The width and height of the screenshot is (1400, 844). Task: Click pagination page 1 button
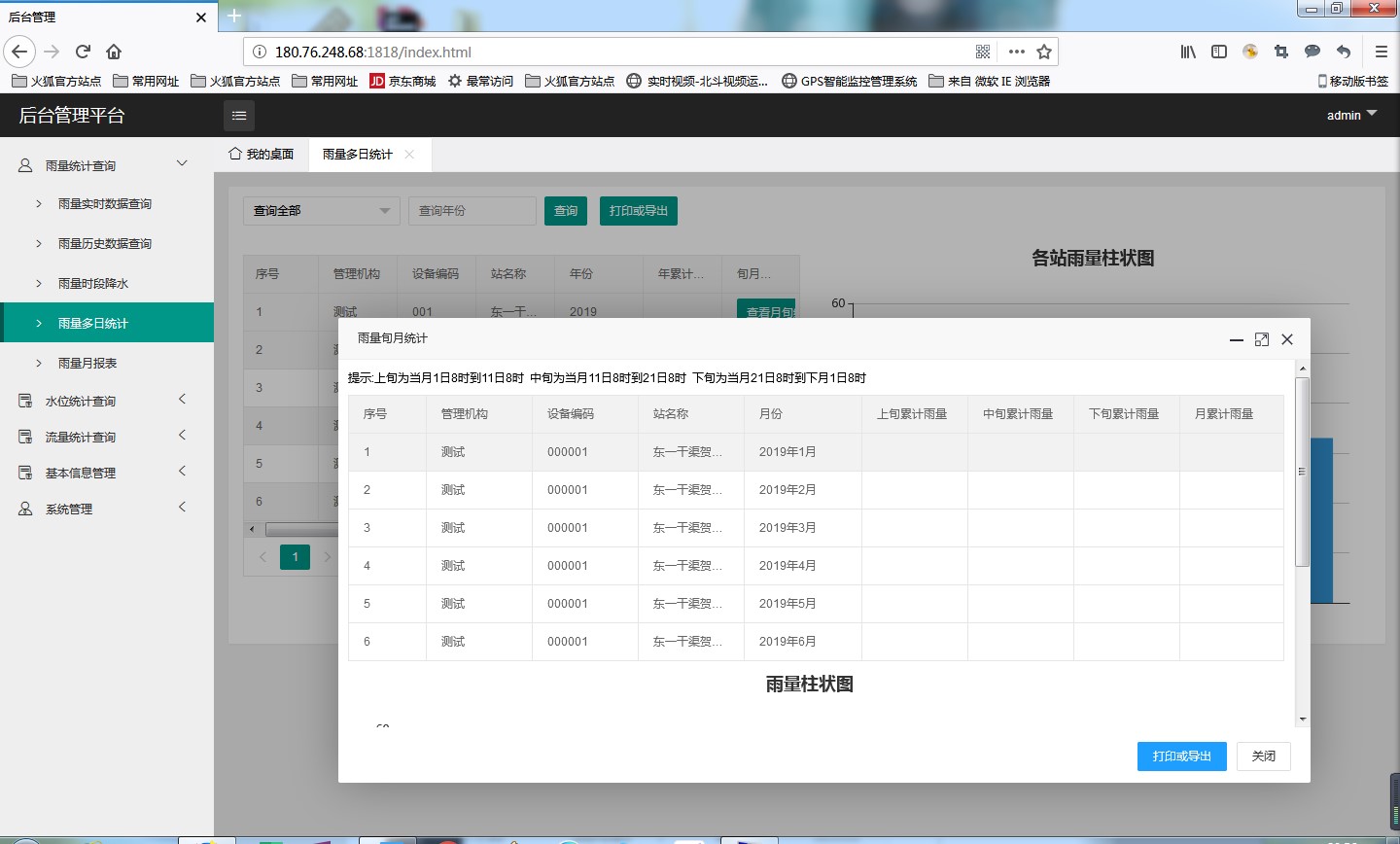[x=296, y=557]
